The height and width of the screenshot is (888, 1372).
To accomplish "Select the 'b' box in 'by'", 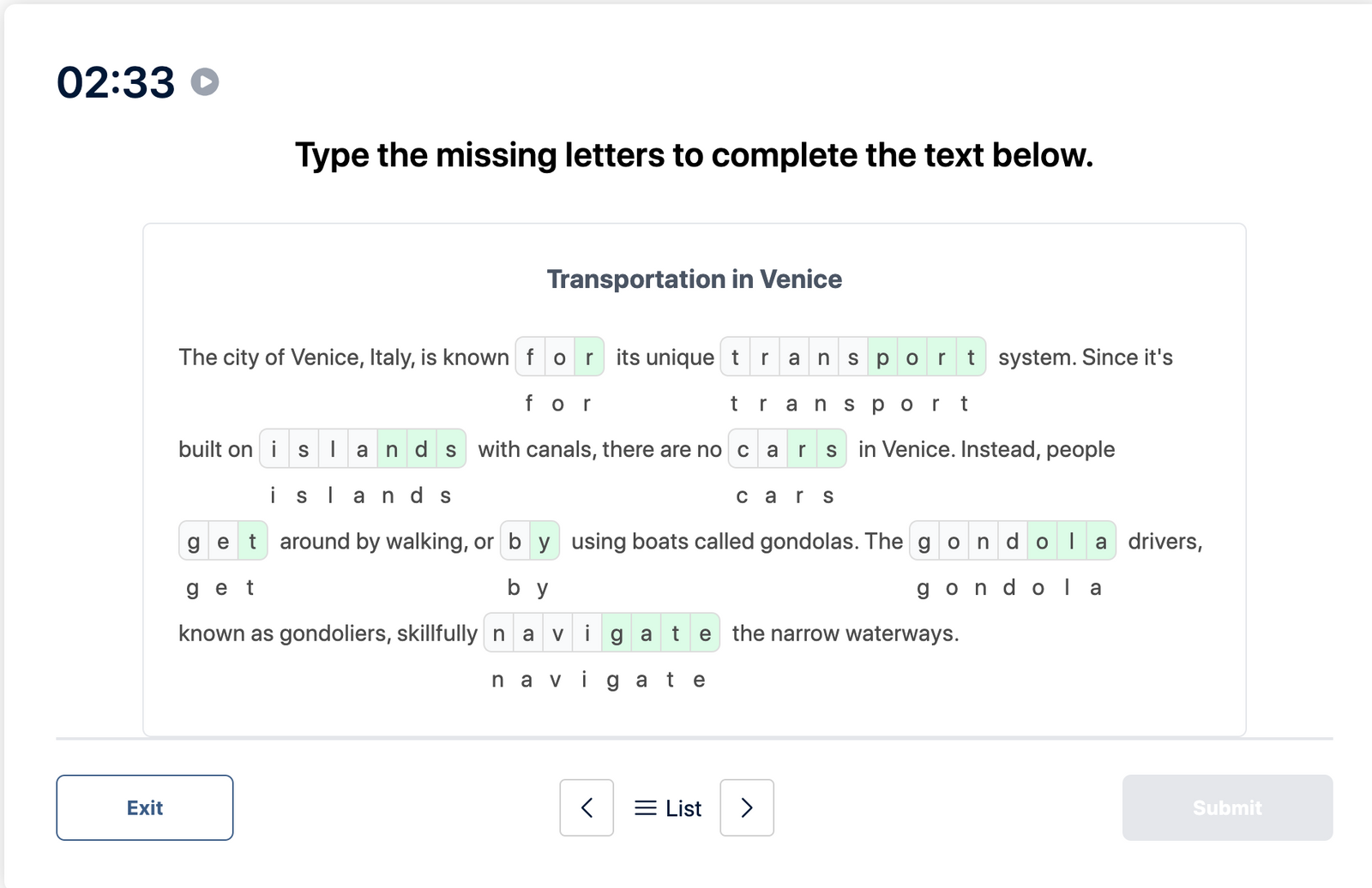I will (516, 541).
